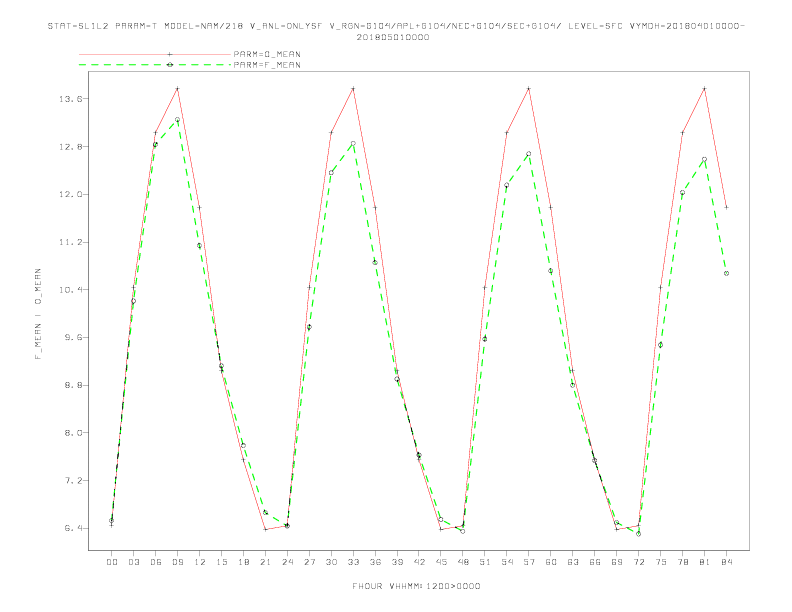Click x-axis tick label 39
Image resolution: width=792 pixels, height=612 pixels.
[397, 562]
